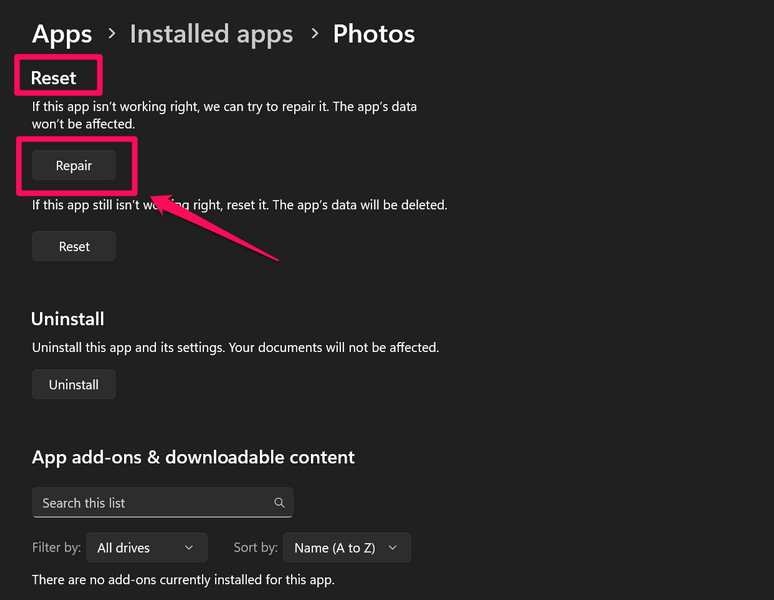774x600 pixels.
Task: Click the Repair button
Action: pyautogui.click(x=74, y=166)
